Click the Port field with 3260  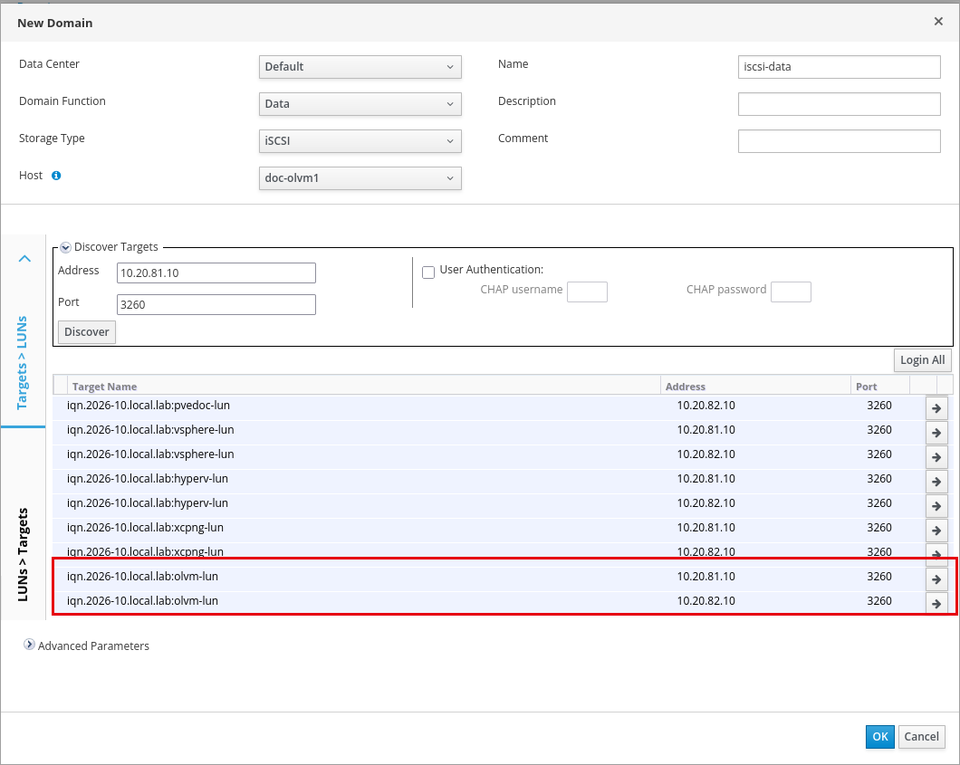pyautogui.click(x=216, y=305)
